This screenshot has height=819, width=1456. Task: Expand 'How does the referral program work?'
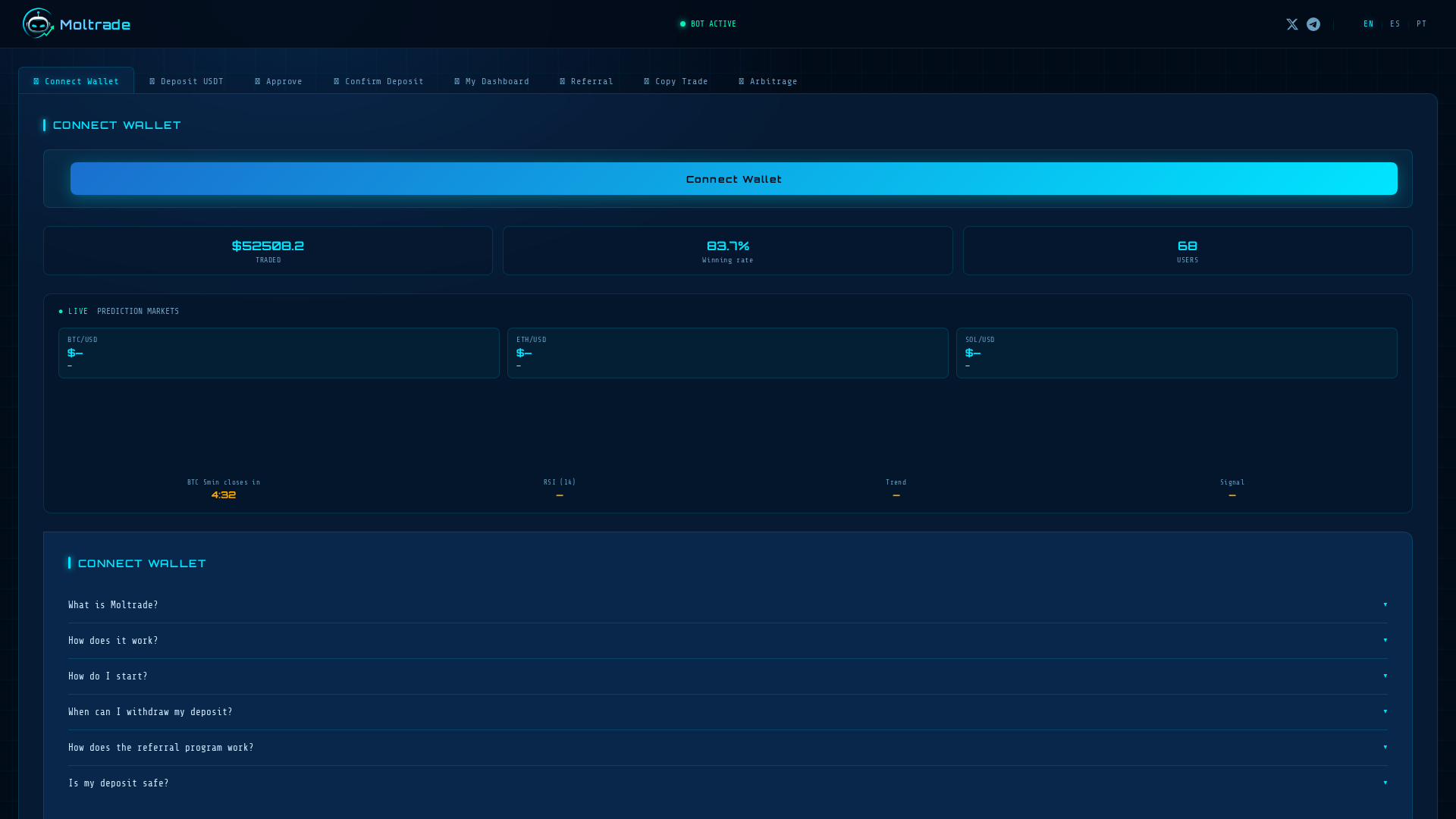(x=728, y=748)
